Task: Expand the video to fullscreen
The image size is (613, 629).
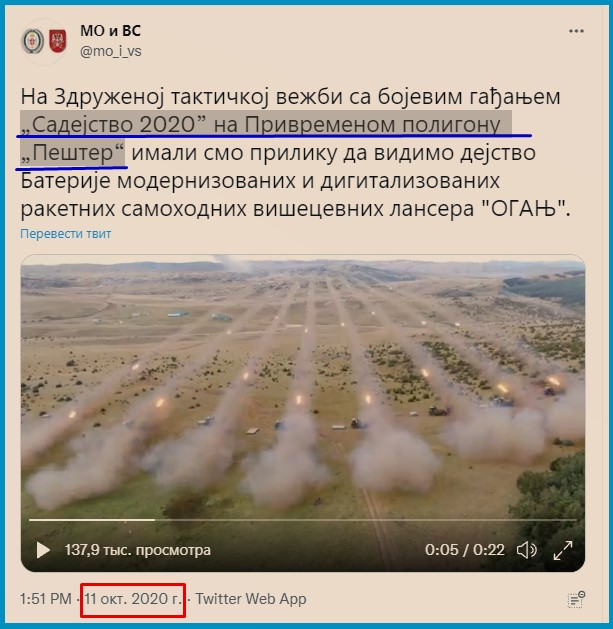Action: [x=563, y=550]
